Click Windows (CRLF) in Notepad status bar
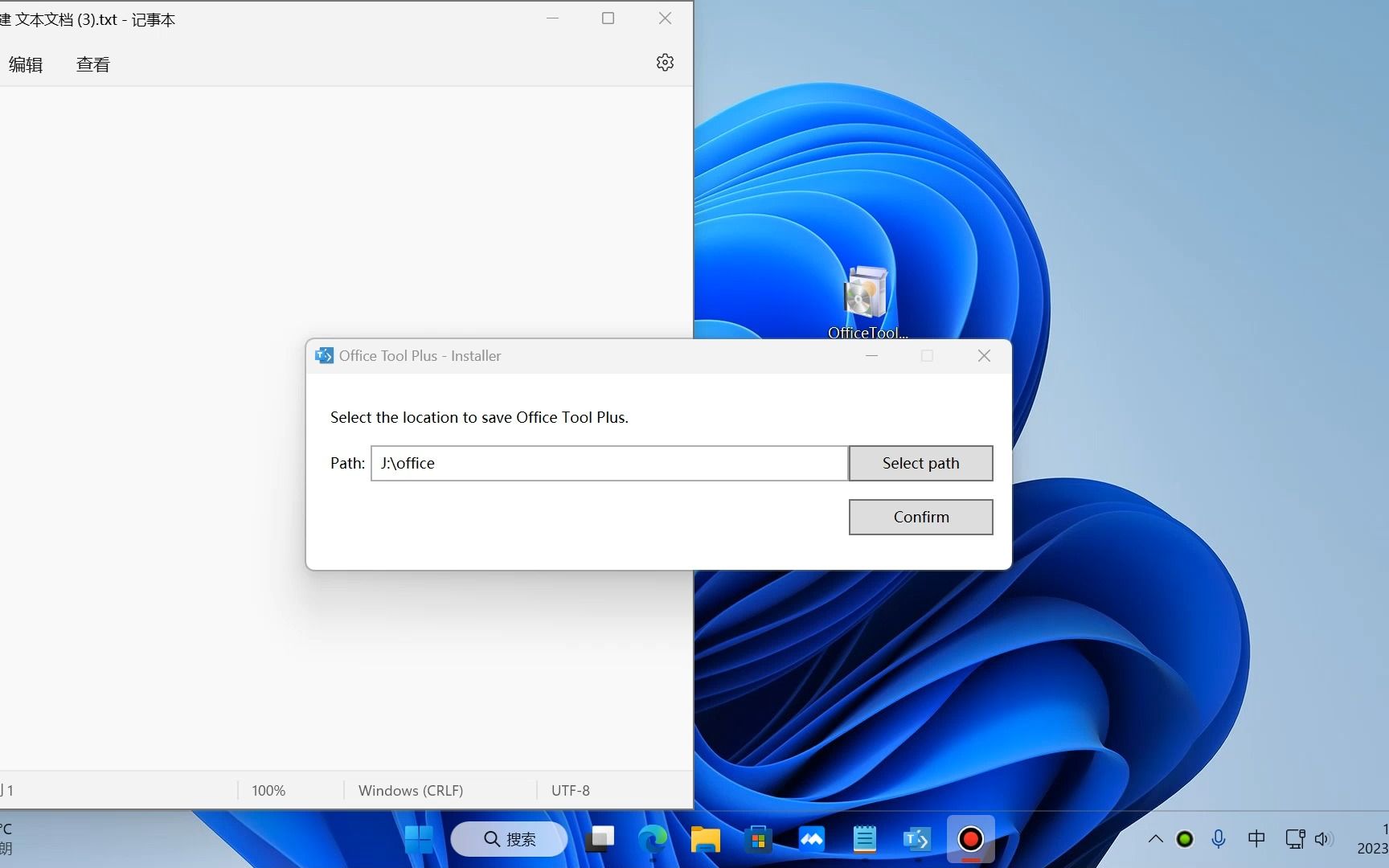The image size is (1389, 868). [411, 791]
